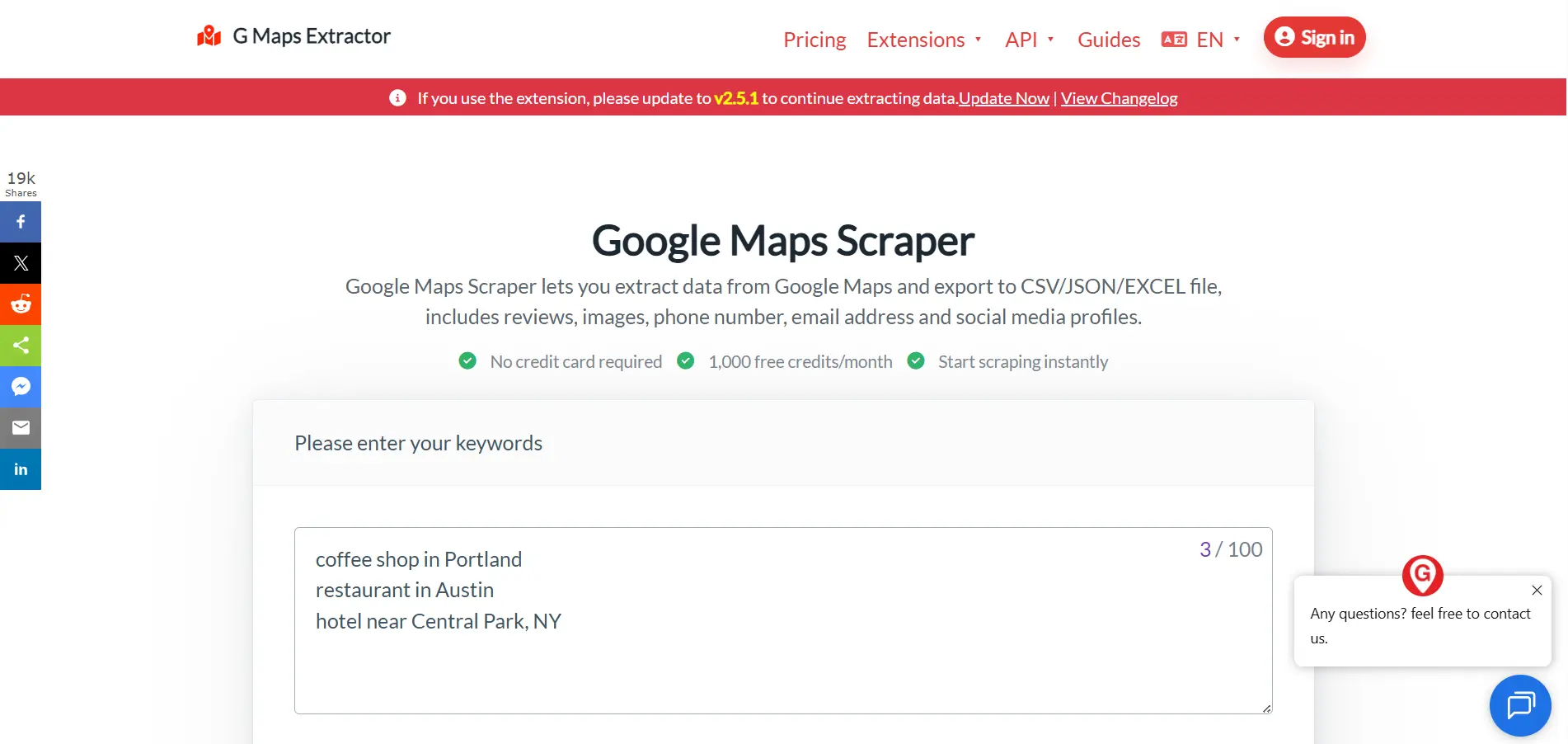Click the 'Start scraping instantly' text
The height and width of the screenshot is (744, 1568).
click(x=1023, y=361)
